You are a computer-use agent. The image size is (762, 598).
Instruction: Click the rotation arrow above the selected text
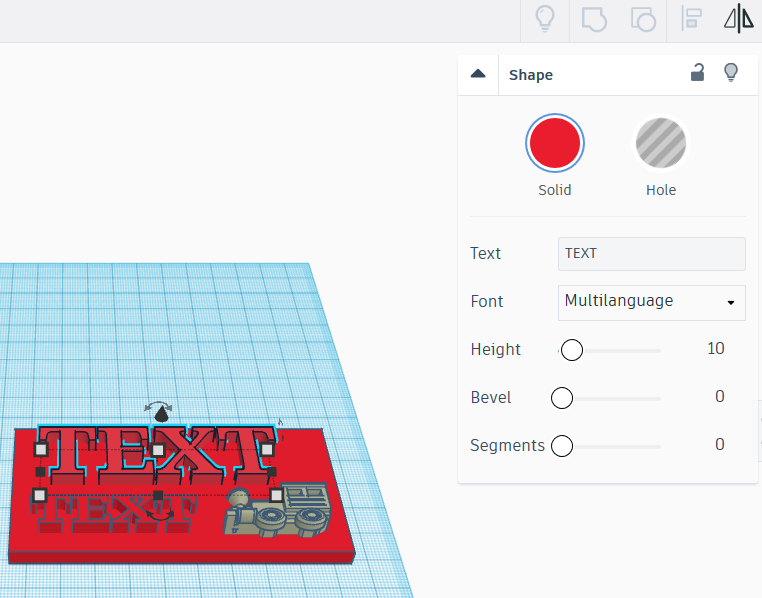coord(158,406)
